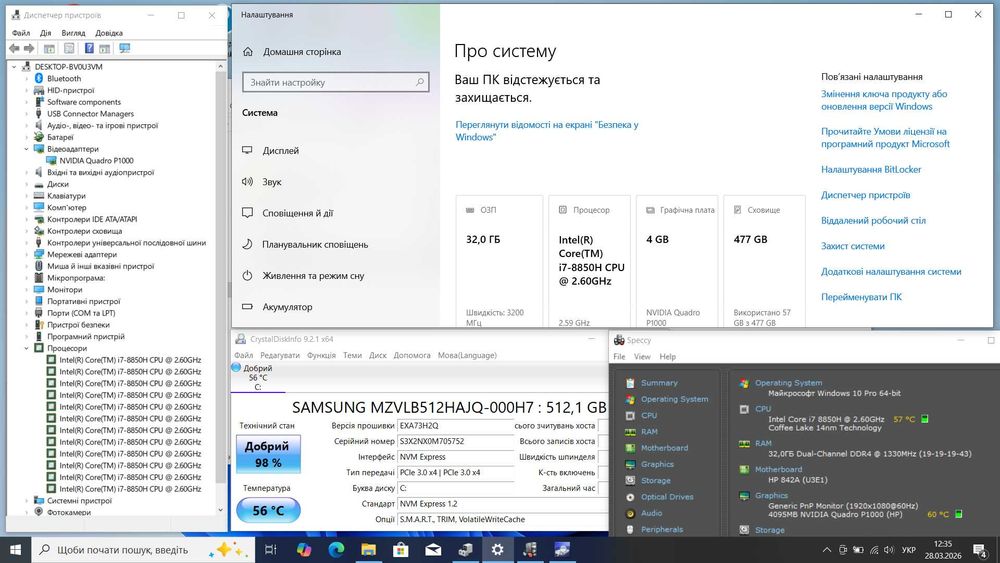Click УКР language indicator in system tray
The image size is (1000, 563).
[x=909, y=550]
